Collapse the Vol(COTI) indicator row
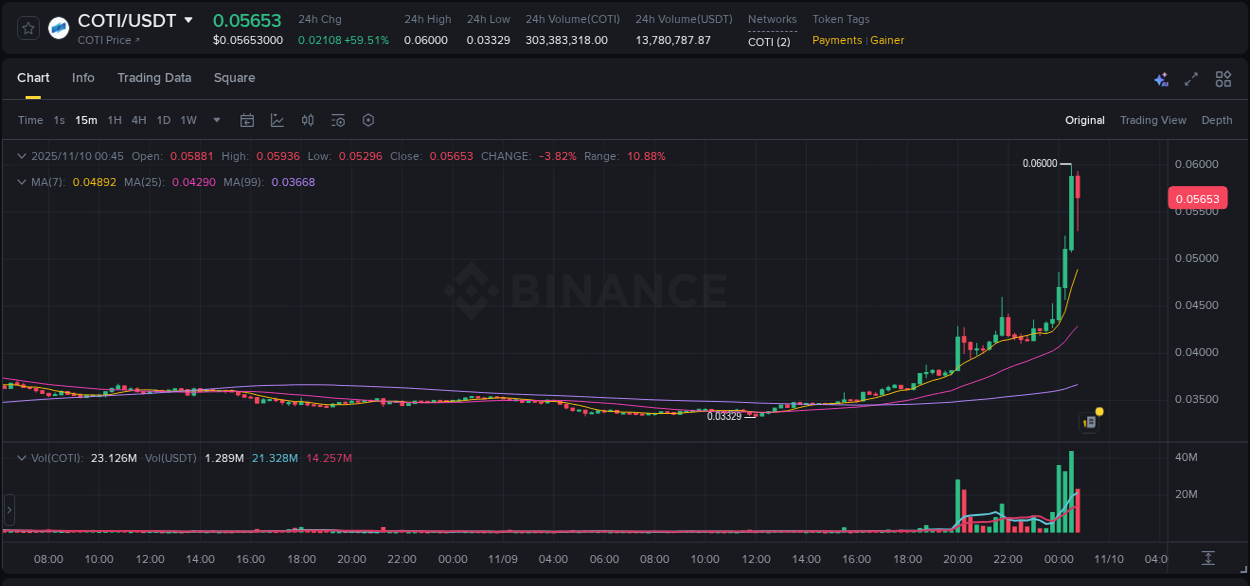The height and width of the screenshot is (586, 1250). [x=21, y=458]
